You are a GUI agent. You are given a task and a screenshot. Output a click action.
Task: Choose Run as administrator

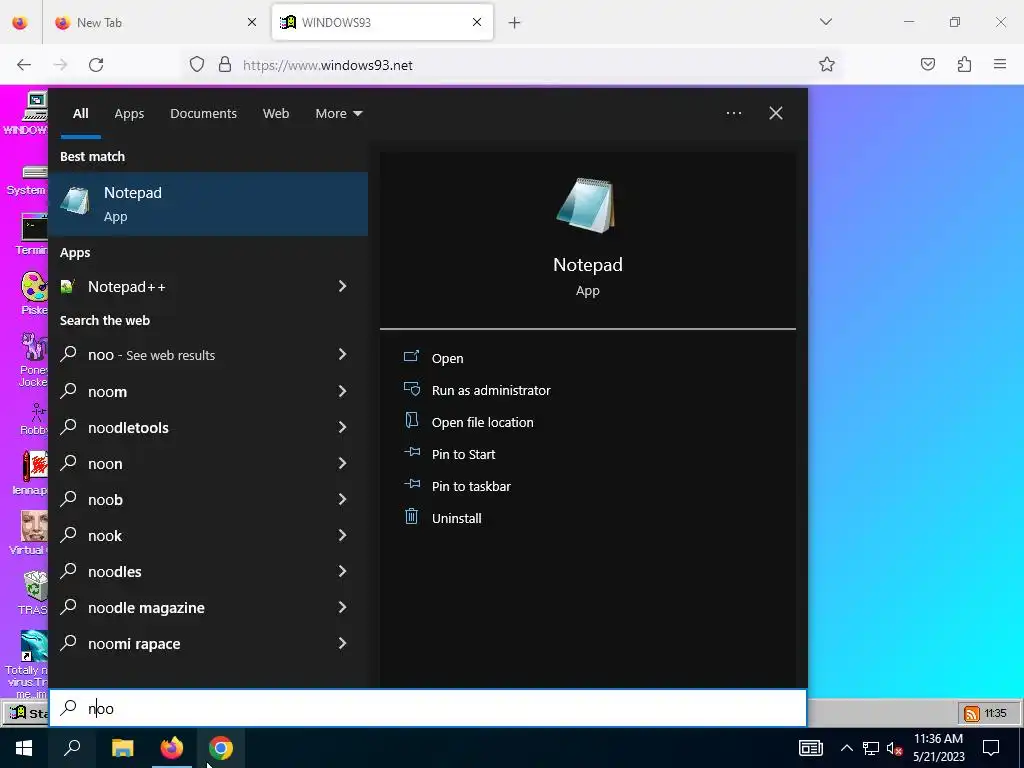[x=491, y=391]
